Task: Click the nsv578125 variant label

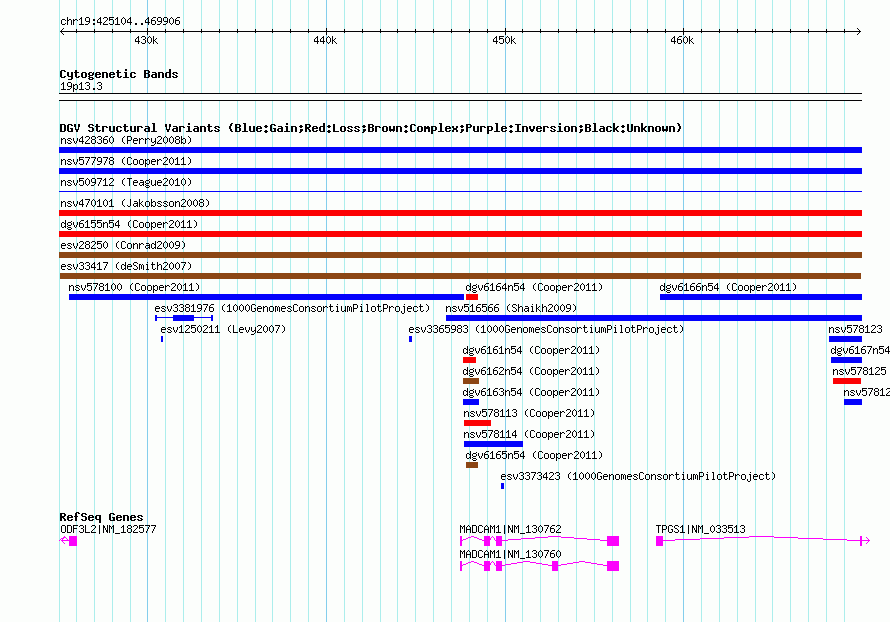Action: tap(859, 371)
